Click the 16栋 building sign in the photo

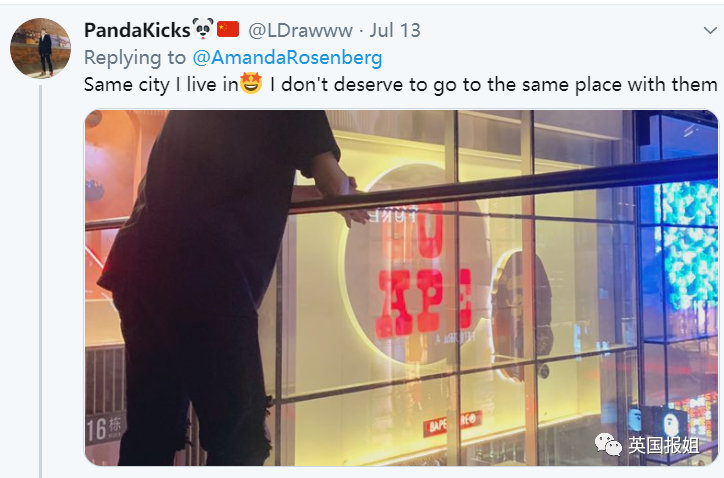click(105, 428)
